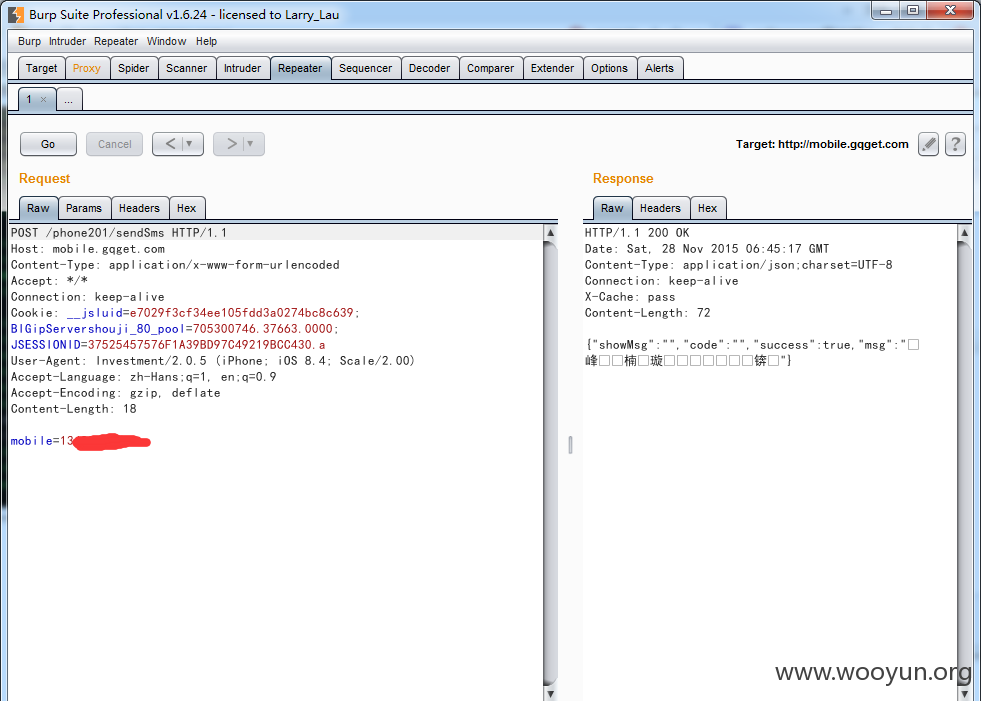
Task: Click the response Date header line
Action: (707, 249)
